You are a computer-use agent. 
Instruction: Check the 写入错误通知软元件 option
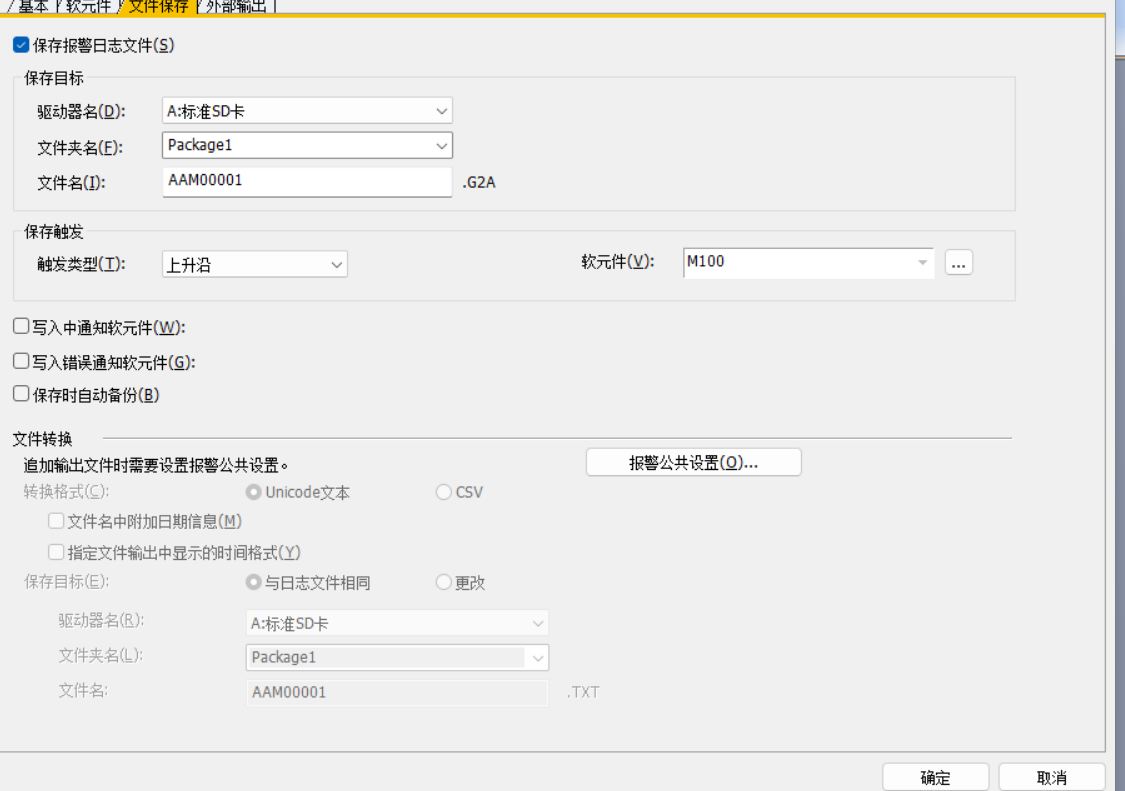21,362
